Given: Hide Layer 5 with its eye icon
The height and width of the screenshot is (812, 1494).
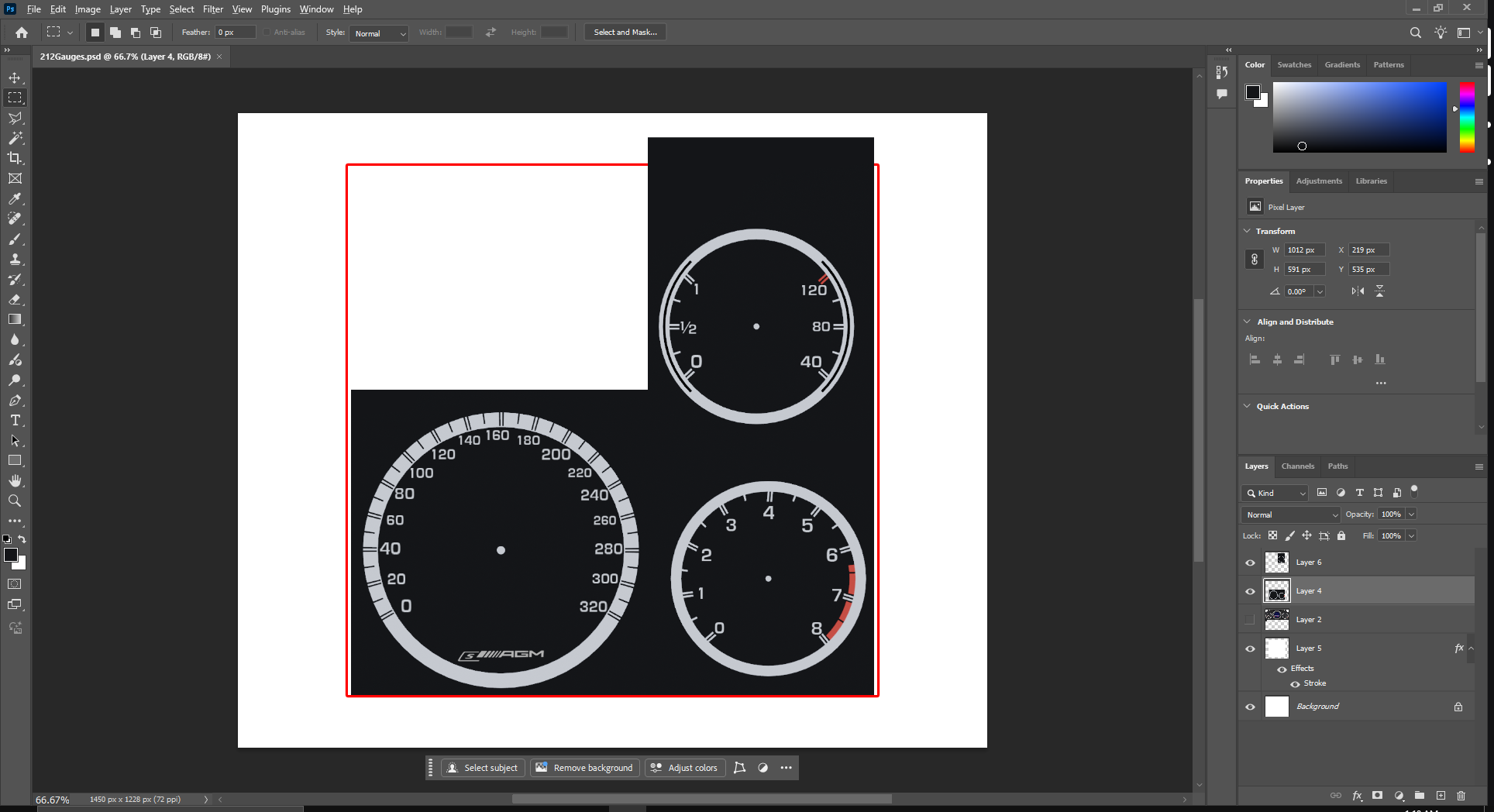Looking at the screenshot, I should coord(1250,649).
